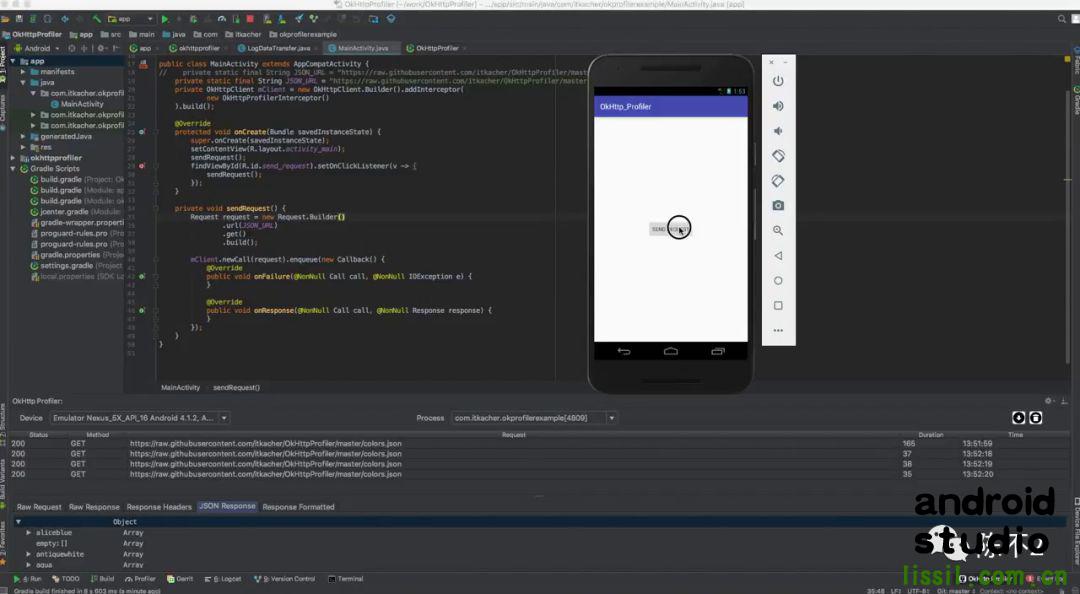This screenshot has width=1080, height=594.
Task: Open the Version Control tool window
Action: pos(284,579)
